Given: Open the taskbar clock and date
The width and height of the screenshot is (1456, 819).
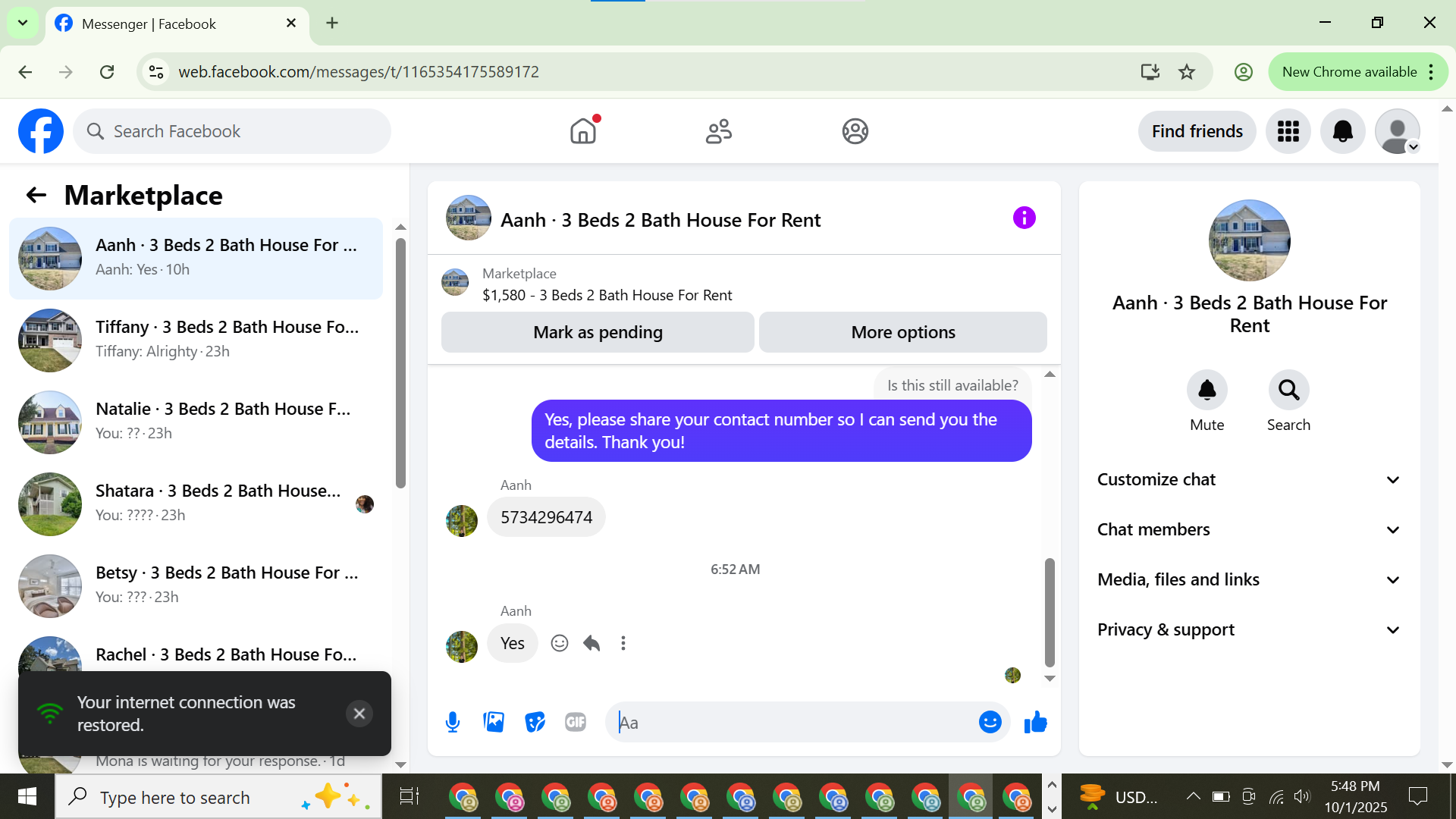Looking at the screenshot, I should click(x=1355, y=797).
